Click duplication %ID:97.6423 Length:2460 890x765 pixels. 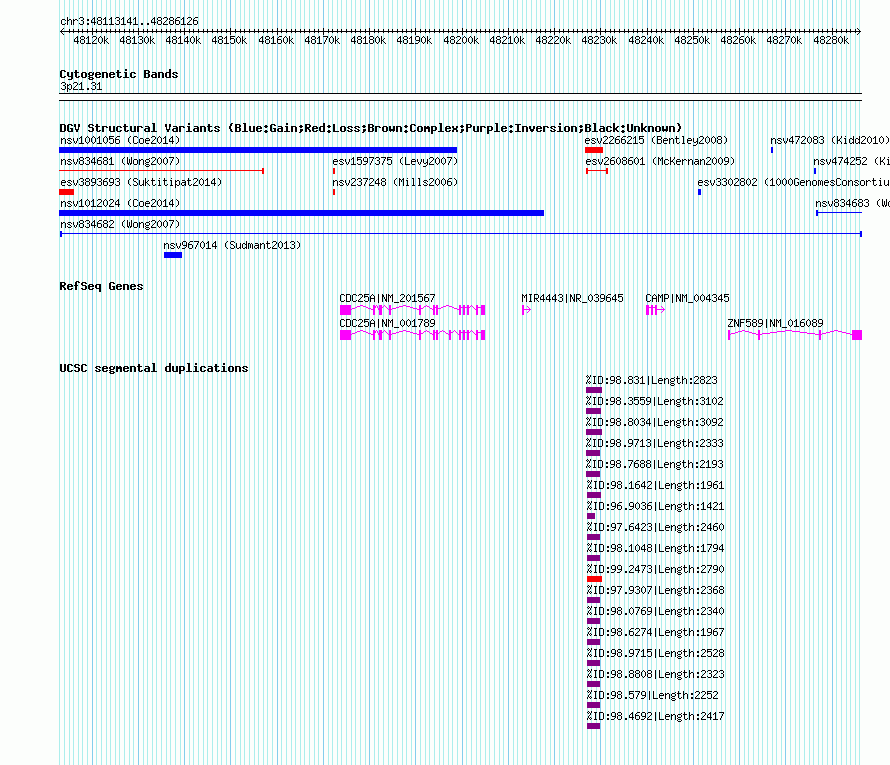tap(654, 527)
